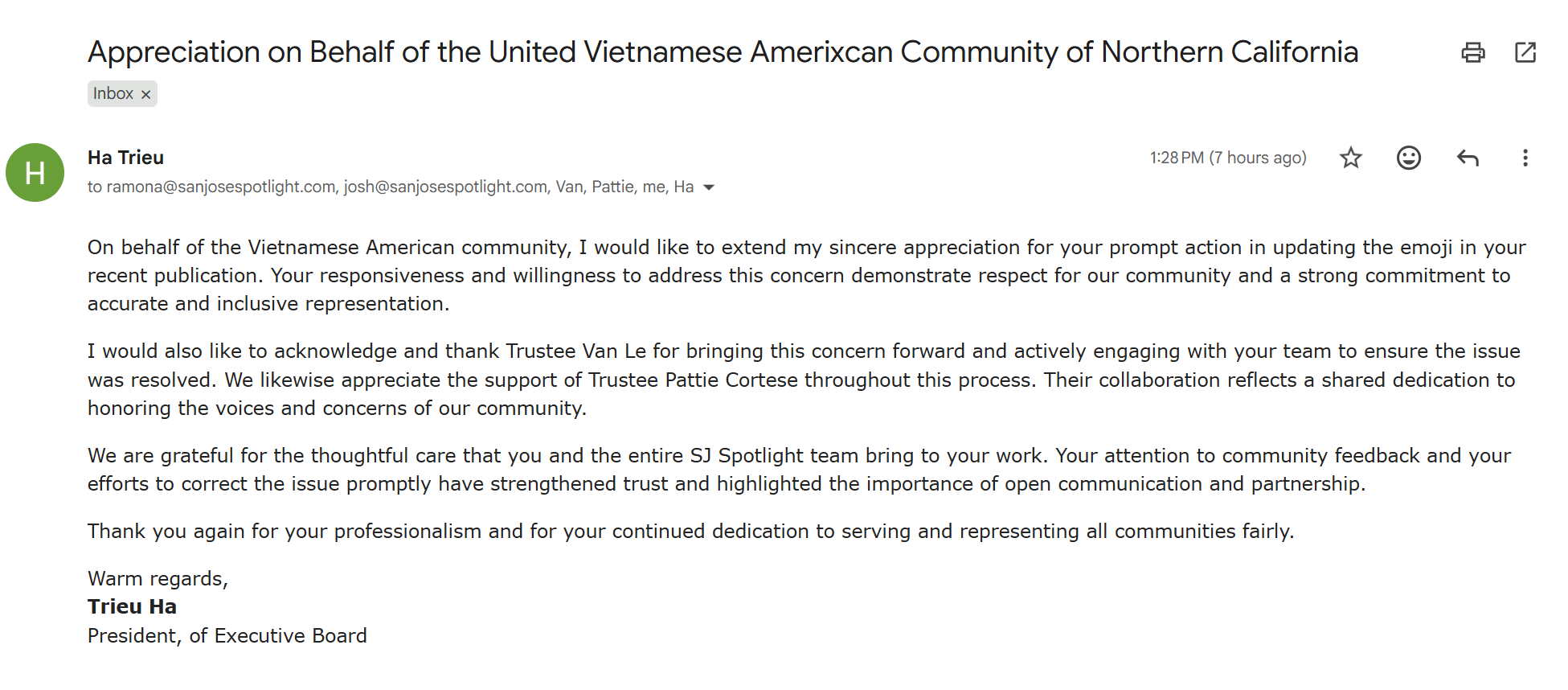The width and height of the screenshot is (1568, 690).
Task: Click the paragraph beginning On behalf of
Action: pos(804,275)
